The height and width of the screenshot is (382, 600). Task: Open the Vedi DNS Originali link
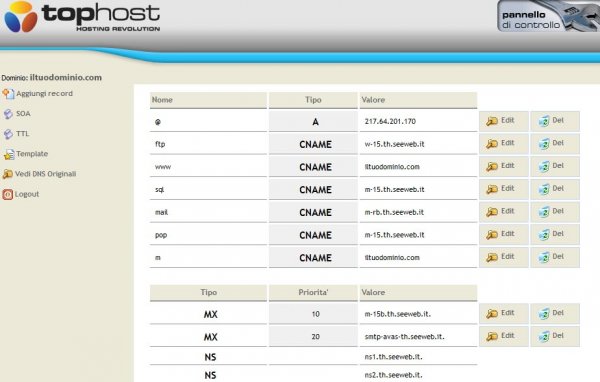tap(46, 174)
